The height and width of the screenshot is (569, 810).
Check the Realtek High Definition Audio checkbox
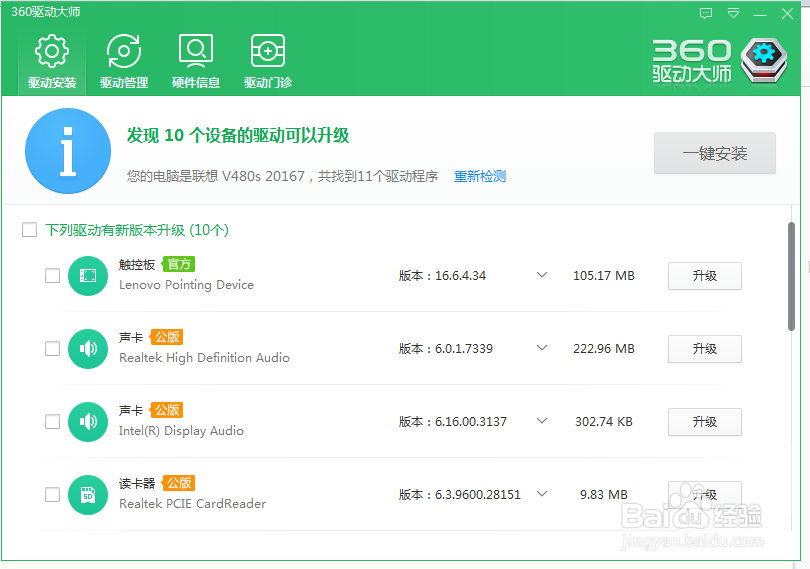[x=52, y=349]
